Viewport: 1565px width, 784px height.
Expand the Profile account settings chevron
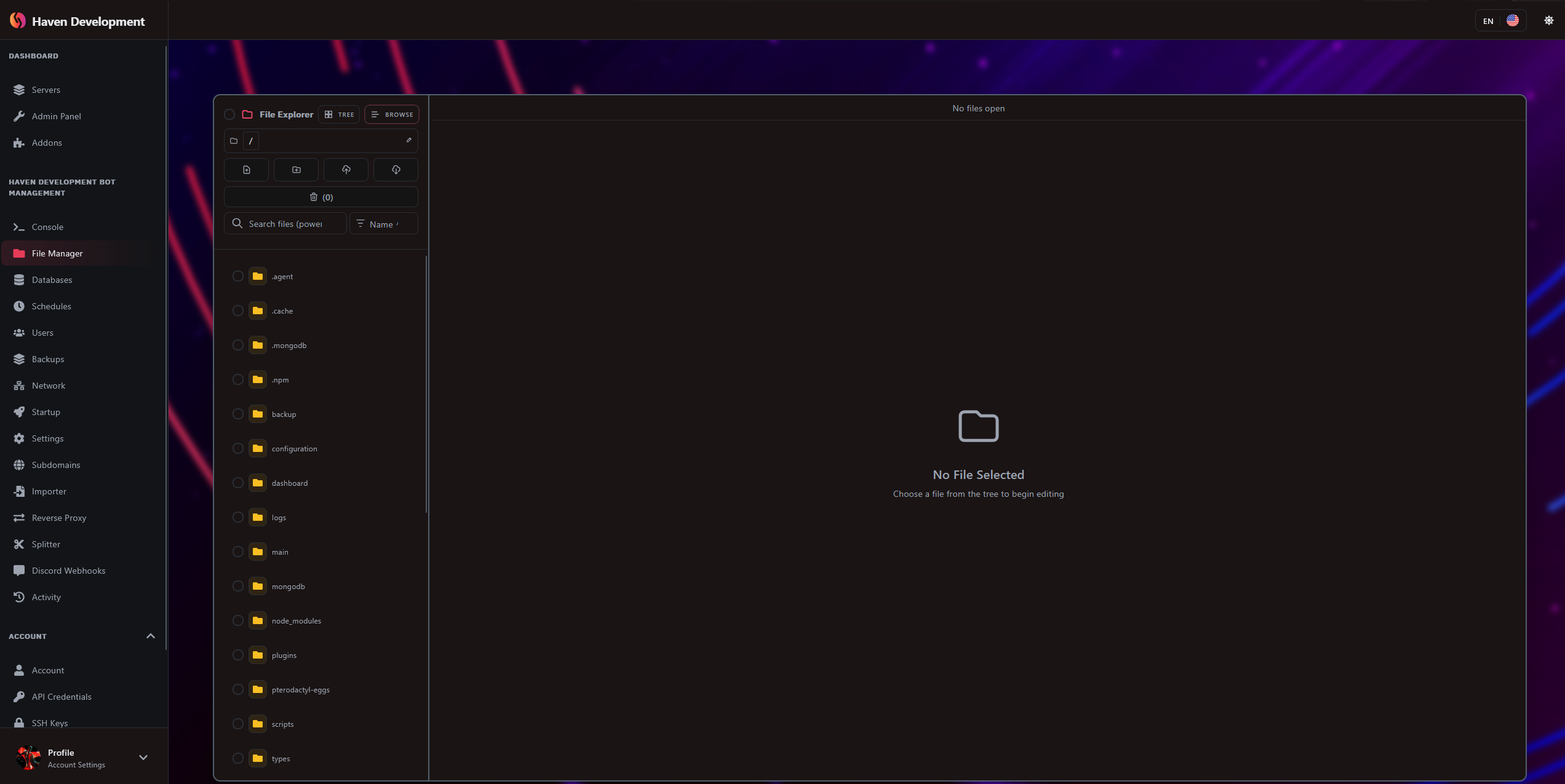click(x=143, y=758)
